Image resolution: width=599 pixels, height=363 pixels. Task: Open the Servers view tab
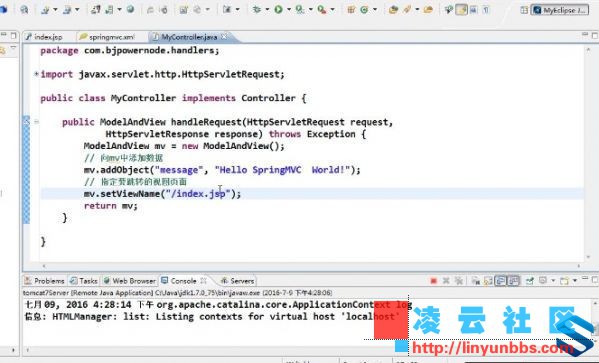[x=238, y=281]
